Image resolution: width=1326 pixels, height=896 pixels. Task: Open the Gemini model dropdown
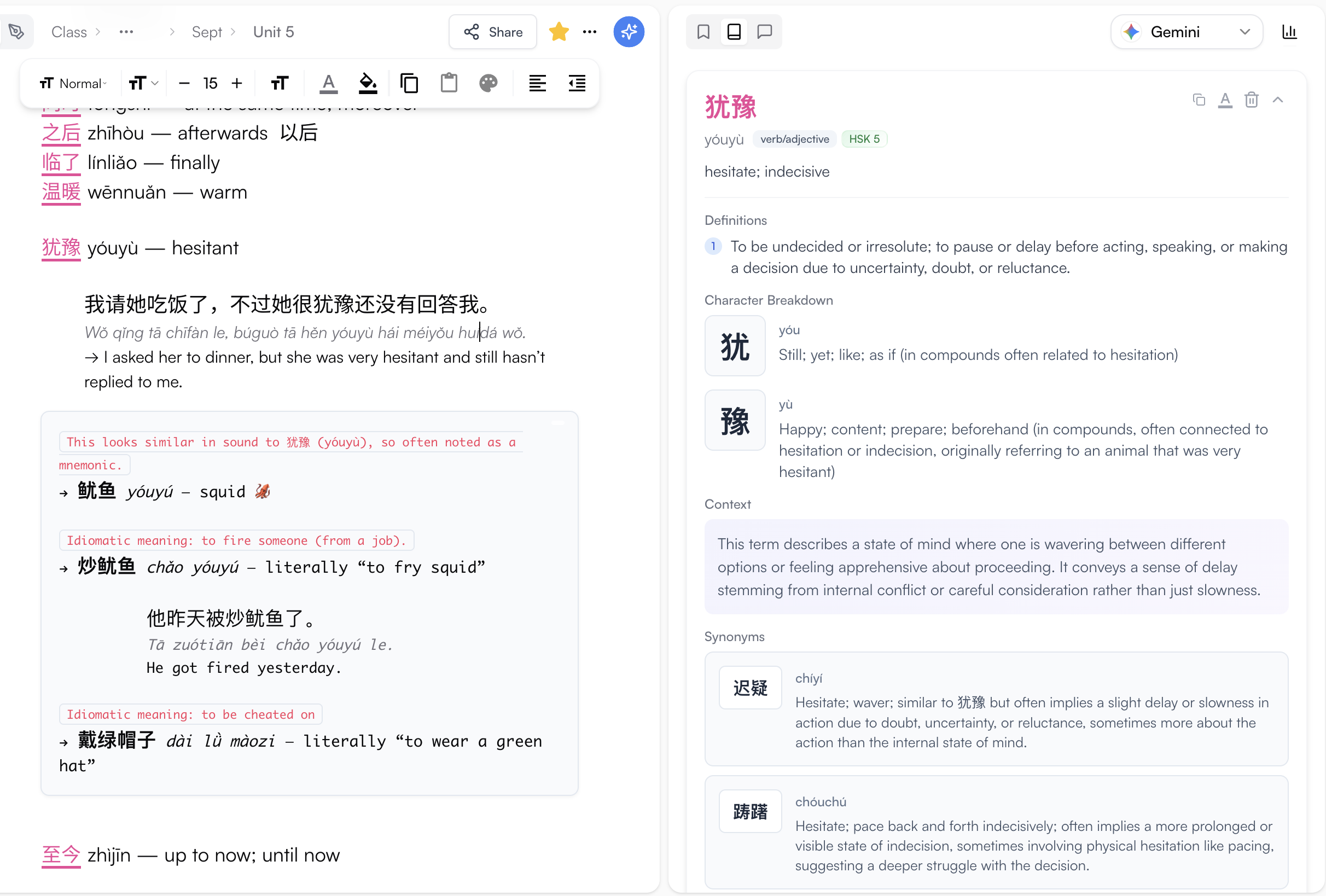point(1246,31)
